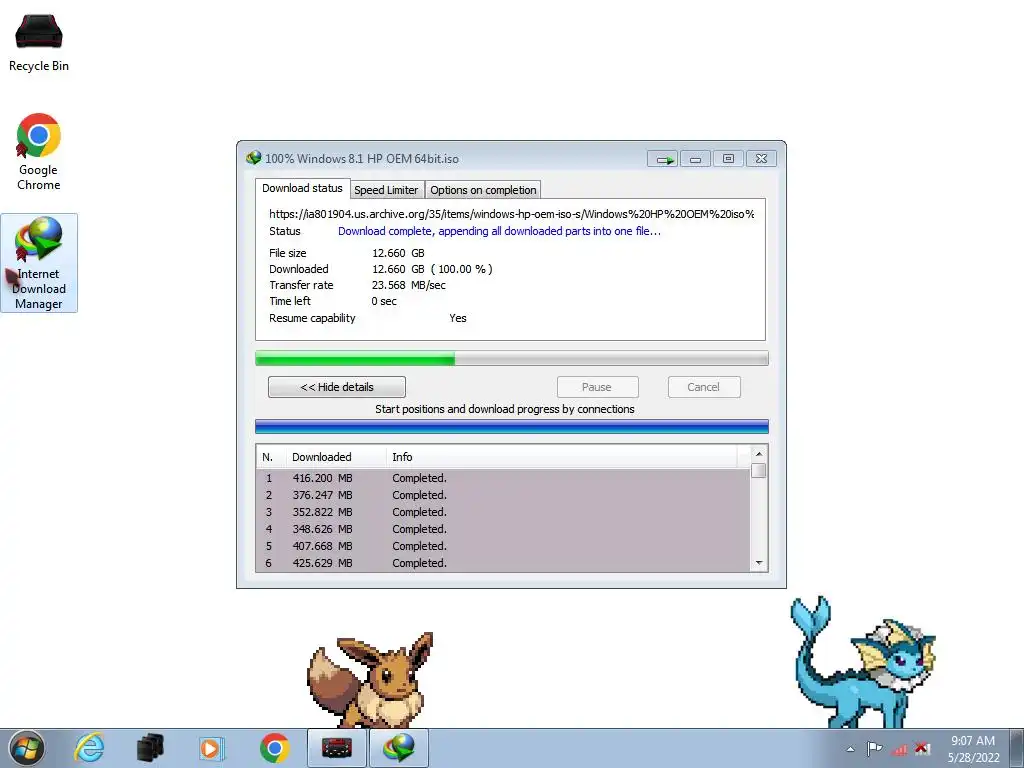Click the Resume capability value Yes
This screenshot has width=1024, height=768.
point(458,318)
